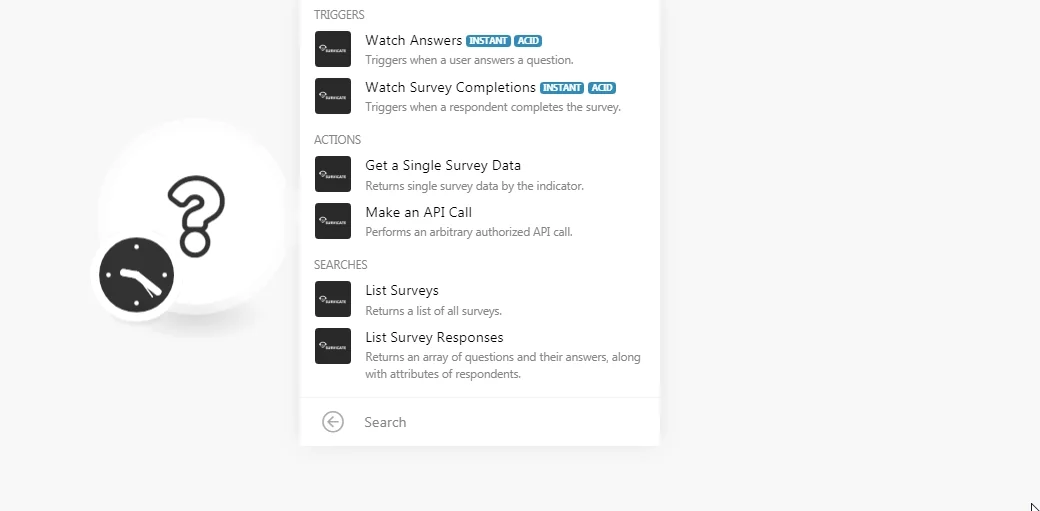Click the INSTANT badge on Watch Answers
Screen dimensions: 1040x511
(x=488, y=40)
